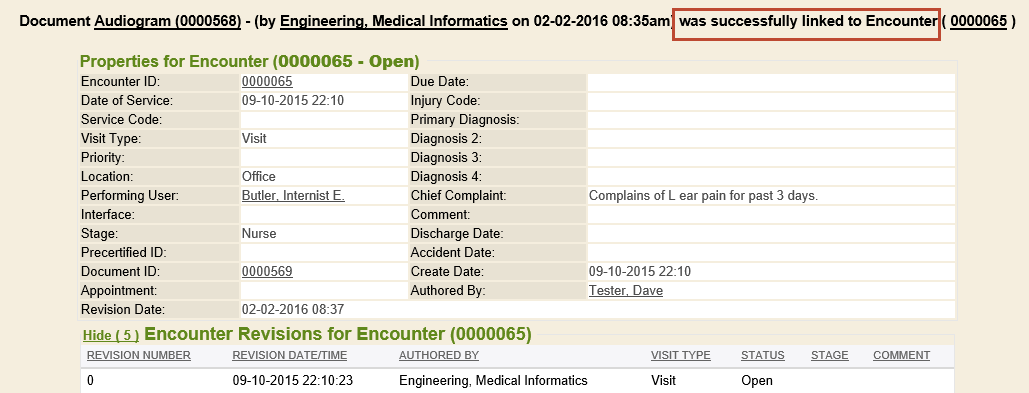Sort by Revision Number column
The width and height of the screenshot is (1029, 393).
click(x=139, y=356)
